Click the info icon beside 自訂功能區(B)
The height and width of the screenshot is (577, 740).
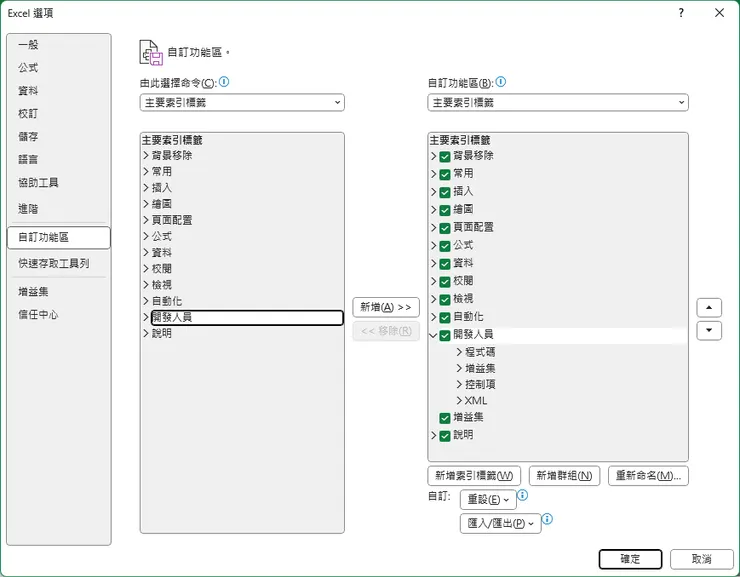pyautogui.click(x=501, y=82)
